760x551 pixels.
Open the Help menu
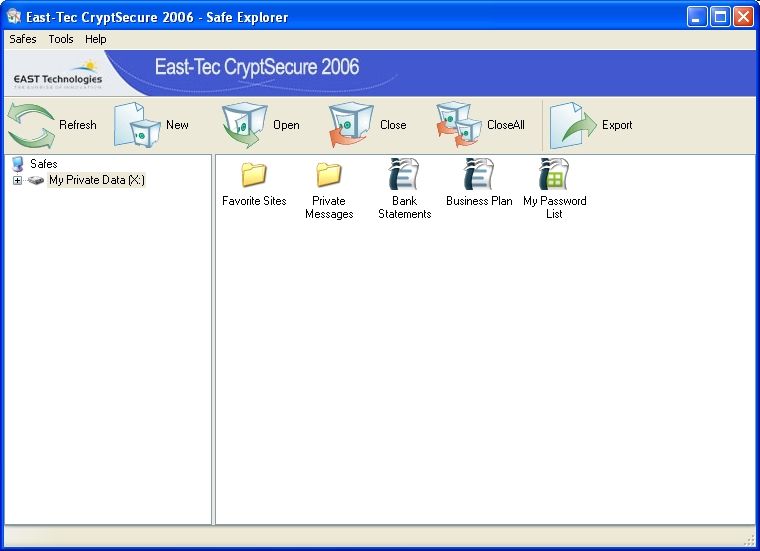[95, 39]
